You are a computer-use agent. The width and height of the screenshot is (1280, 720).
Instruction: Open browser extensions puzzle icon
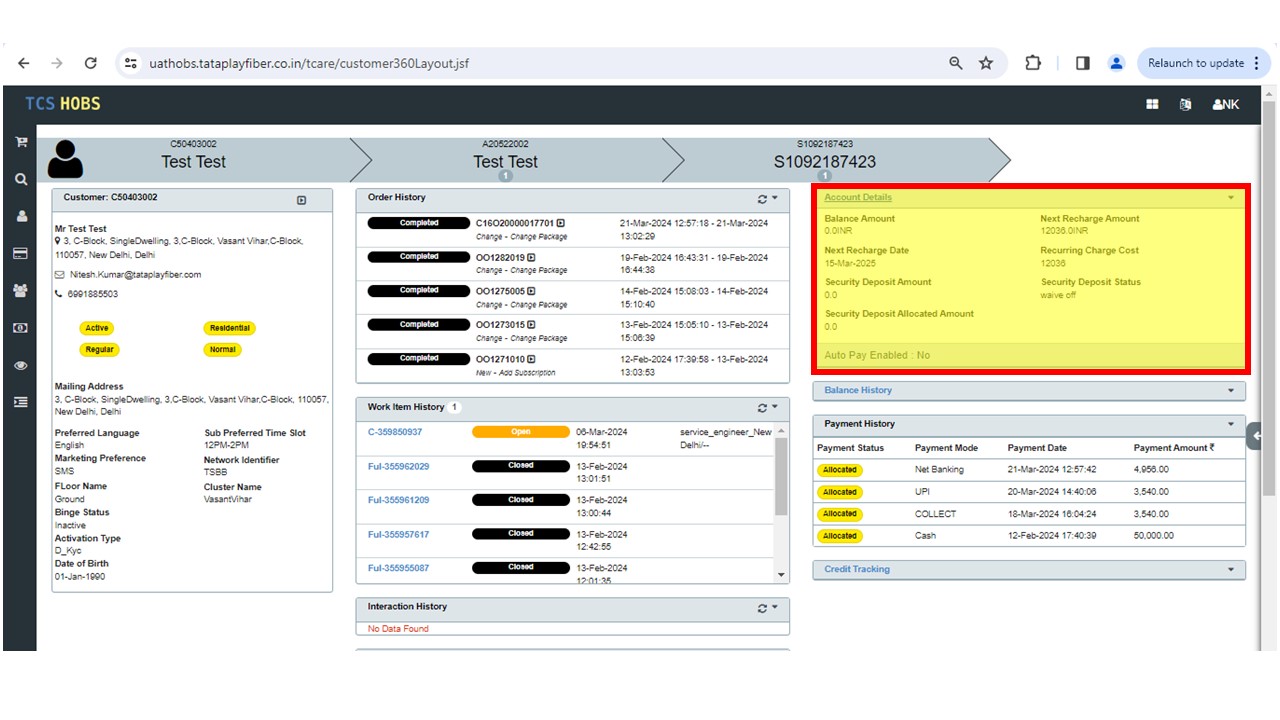point(1033,63)
